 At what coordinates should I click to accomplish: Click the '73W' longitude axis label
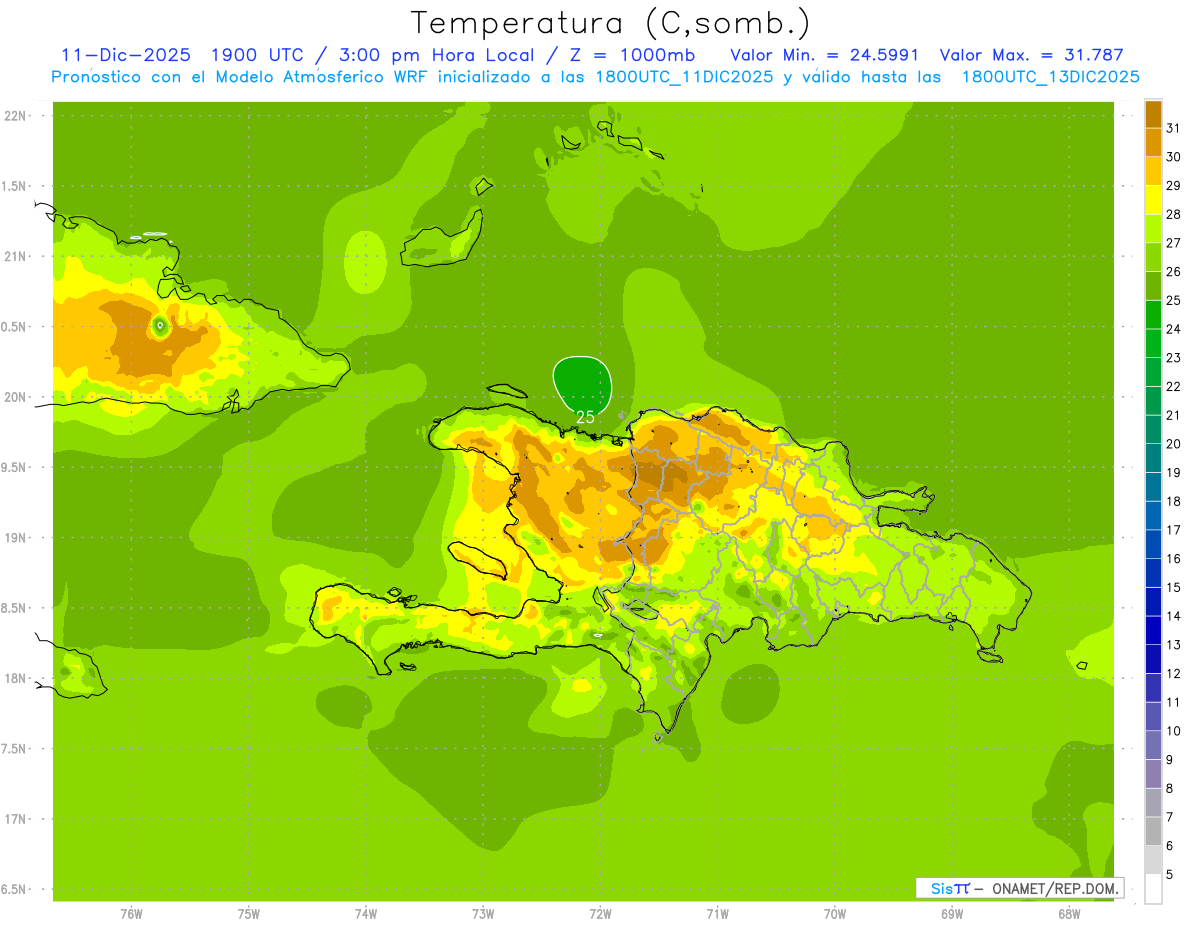point(483,914)
